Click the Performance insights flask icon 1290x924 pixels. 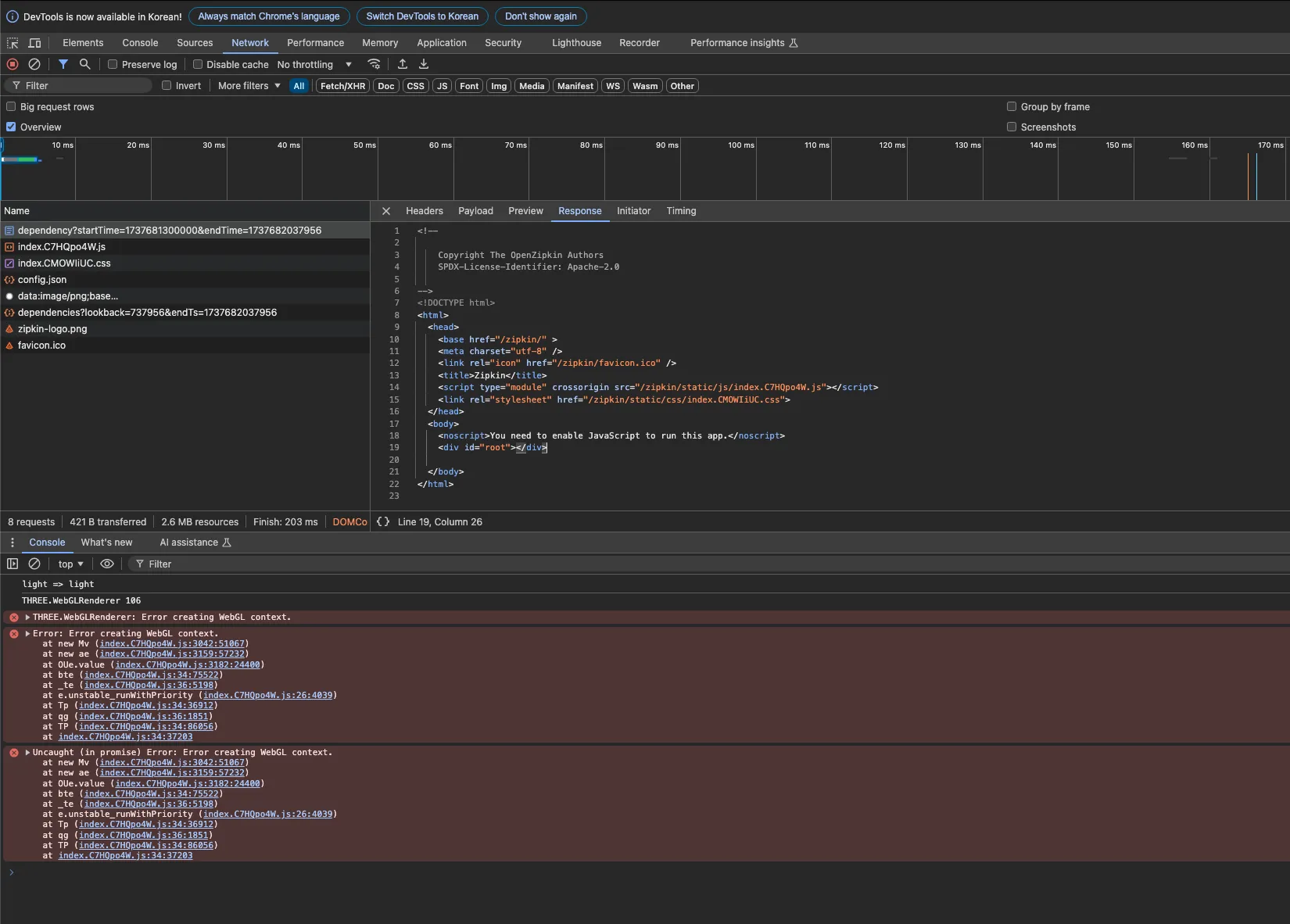click(x=794, y=43)
